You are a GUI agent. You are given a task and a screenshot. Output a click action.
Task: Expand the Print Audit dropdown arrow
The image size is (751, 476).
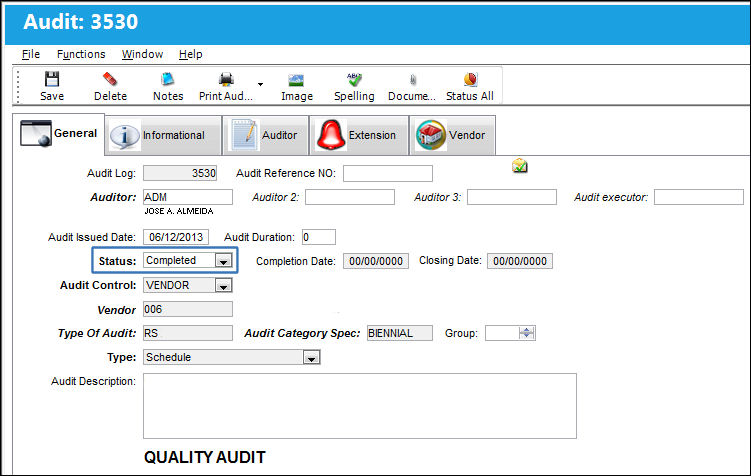(261, 84)
